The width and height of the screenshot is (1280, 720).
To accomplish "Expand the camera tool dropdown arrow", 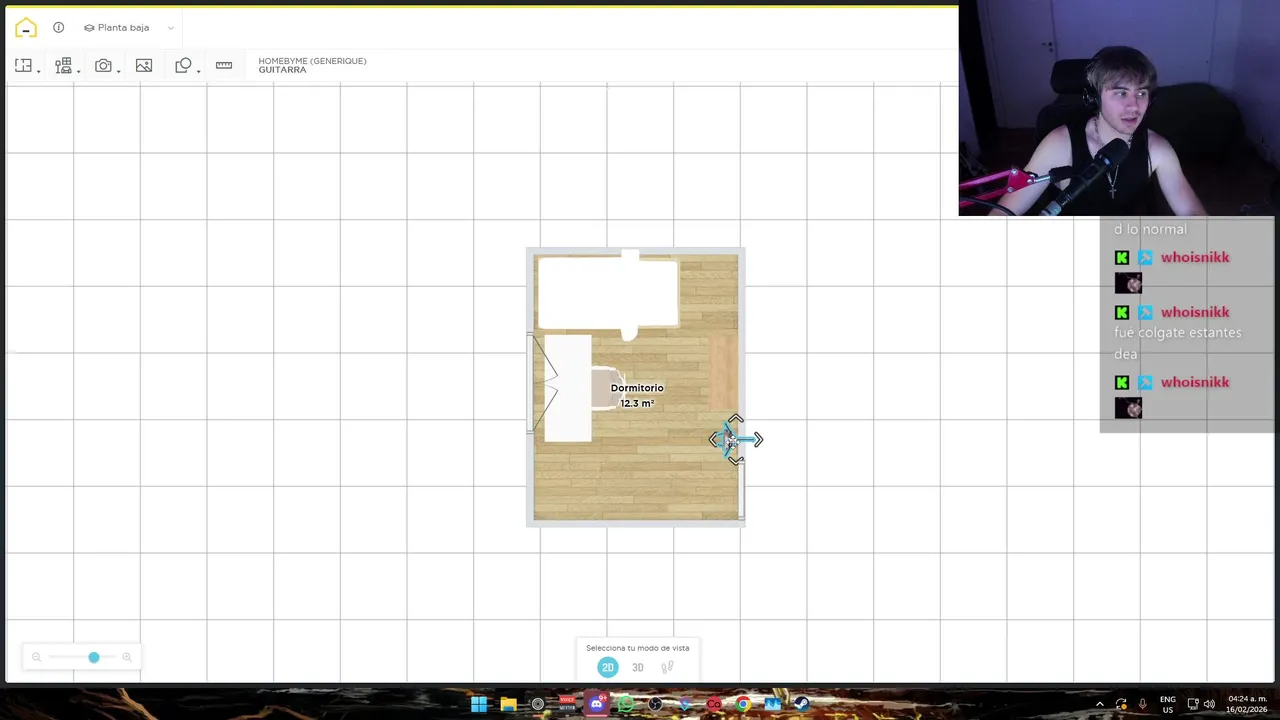I will point(118,70).
